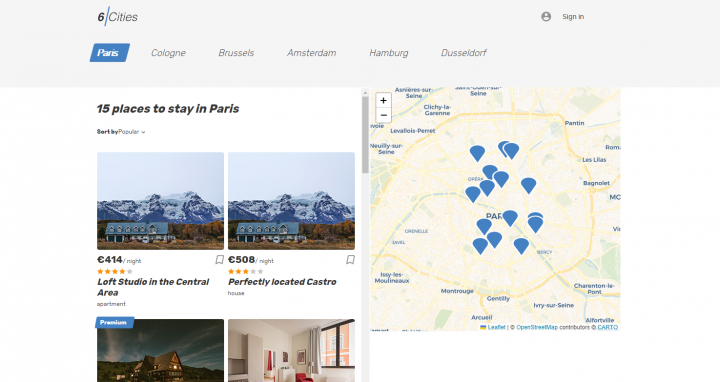Click the €508 per night price text

[251, 260]
